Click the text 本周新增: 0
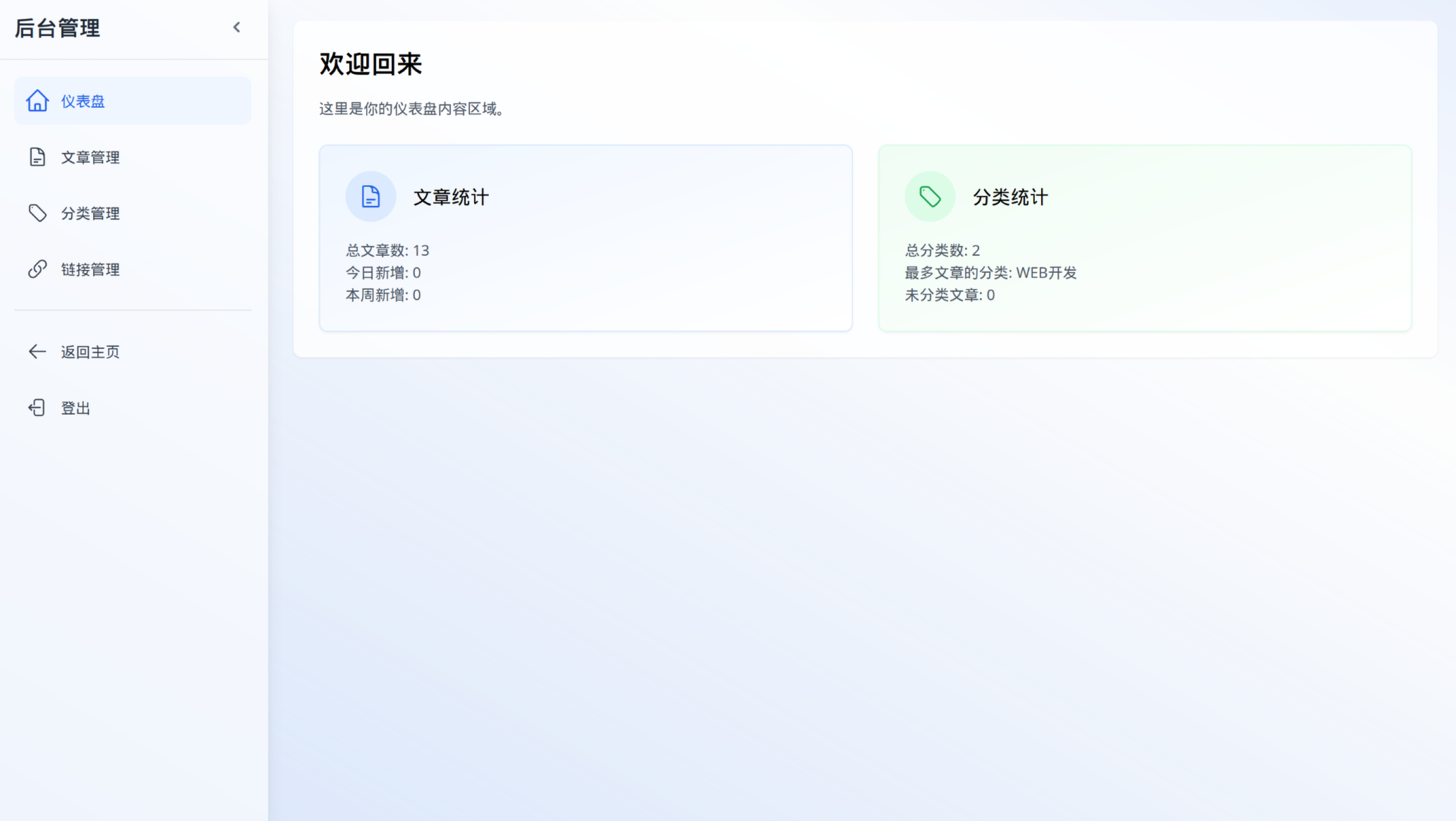 (383, 295)
